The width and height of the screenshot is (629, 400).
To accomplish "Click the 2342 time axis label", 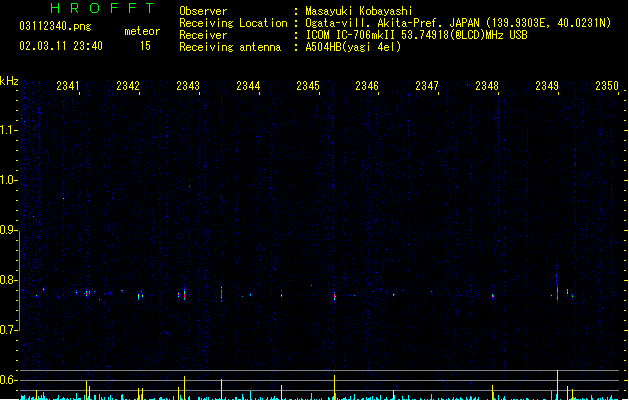I will tap(128, 86).
